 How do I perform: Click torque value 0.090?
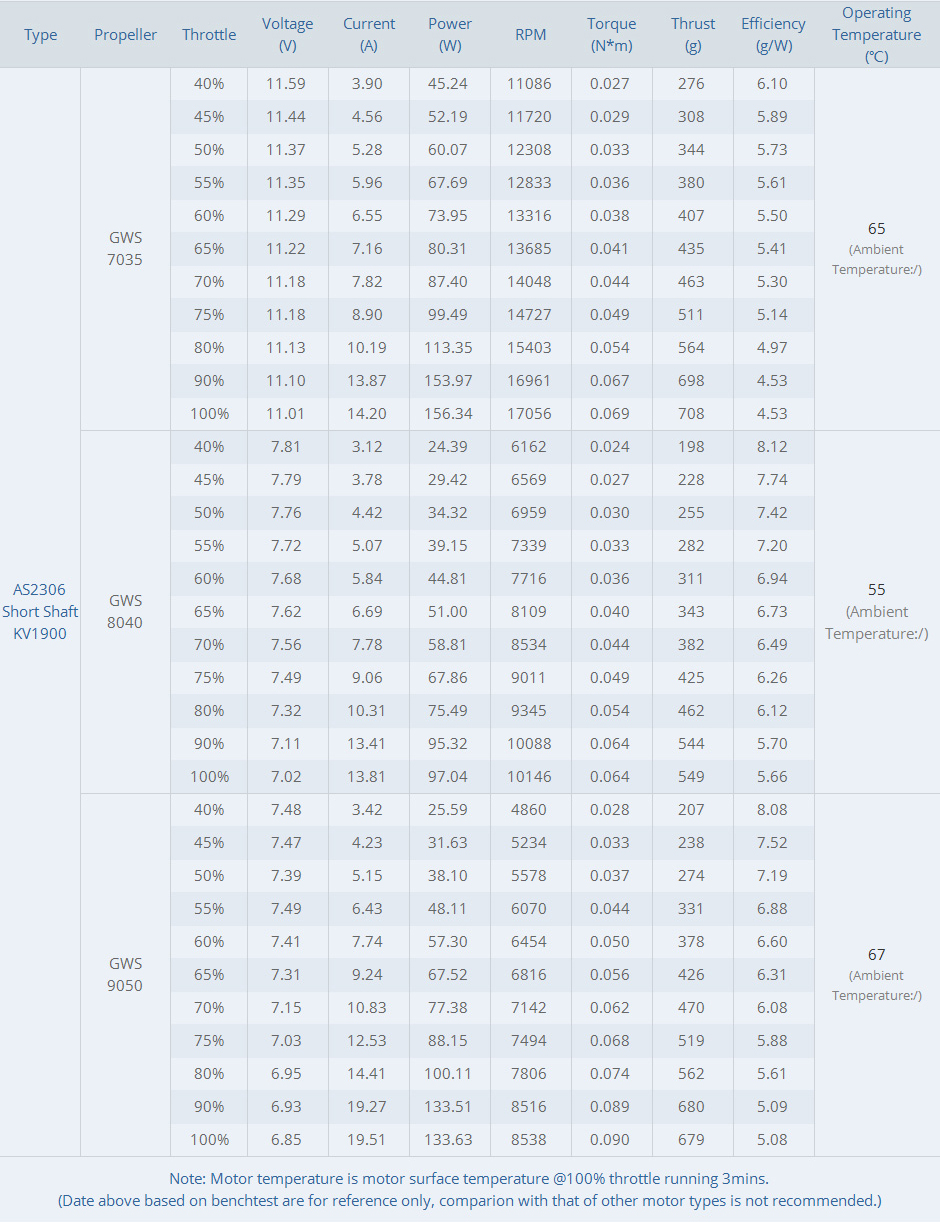coord(610,1139)
